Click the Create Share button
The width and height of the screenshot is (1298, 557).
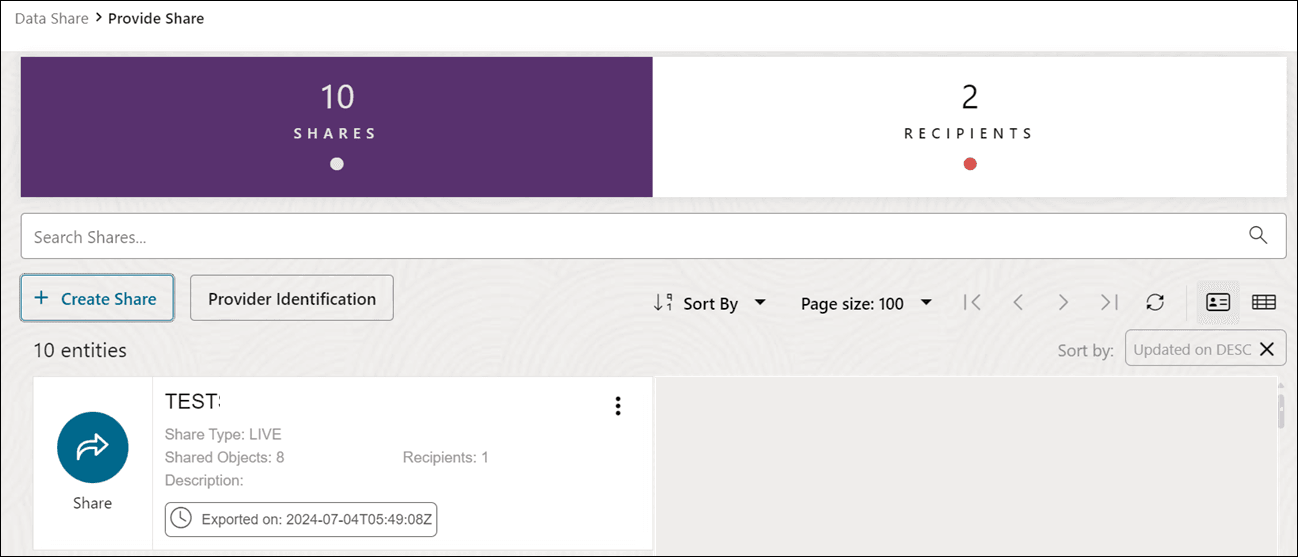97,298
